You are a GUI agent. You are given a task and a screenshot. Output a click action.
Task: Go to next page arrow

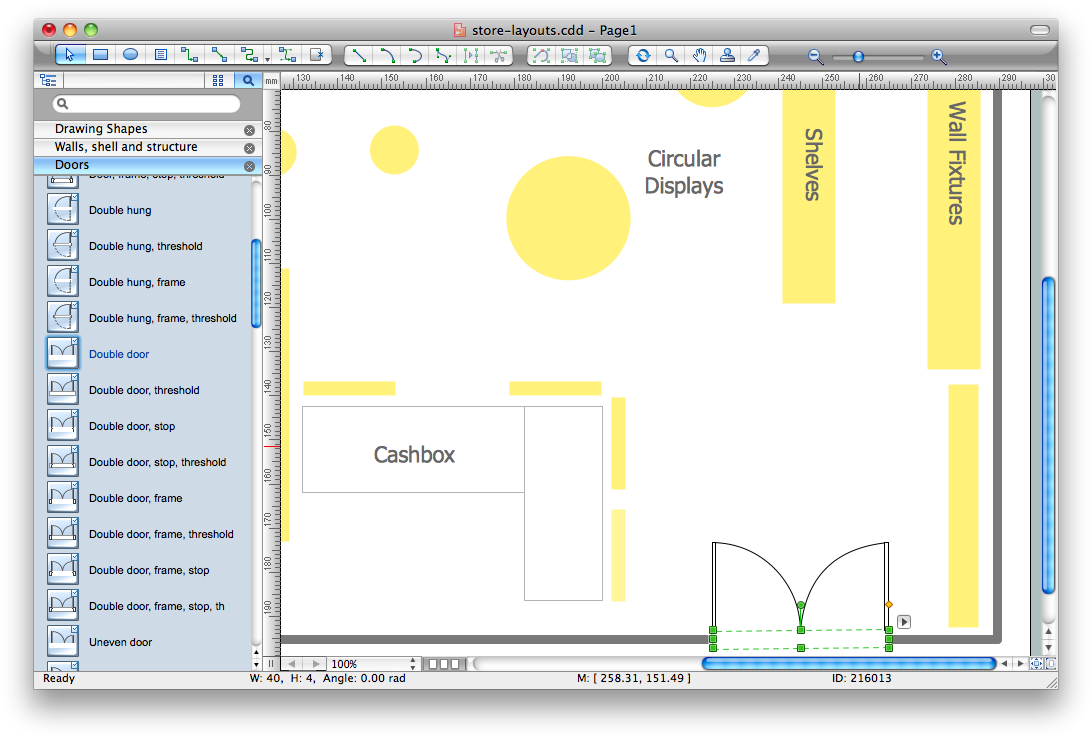click(316, 664)
